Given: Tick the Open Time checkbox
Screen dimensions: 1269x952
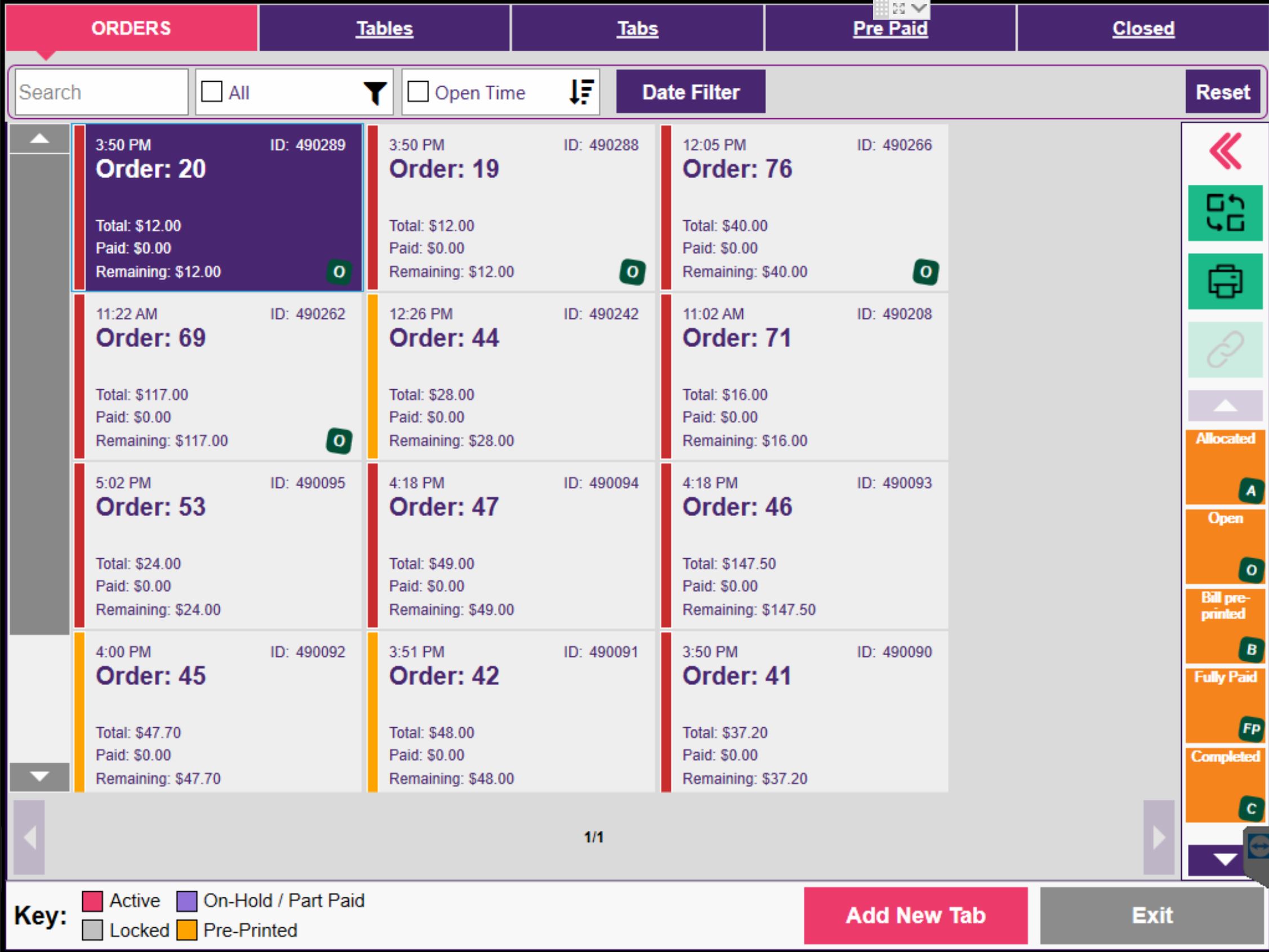Looking at the screenshot, I should click(417, 92).
